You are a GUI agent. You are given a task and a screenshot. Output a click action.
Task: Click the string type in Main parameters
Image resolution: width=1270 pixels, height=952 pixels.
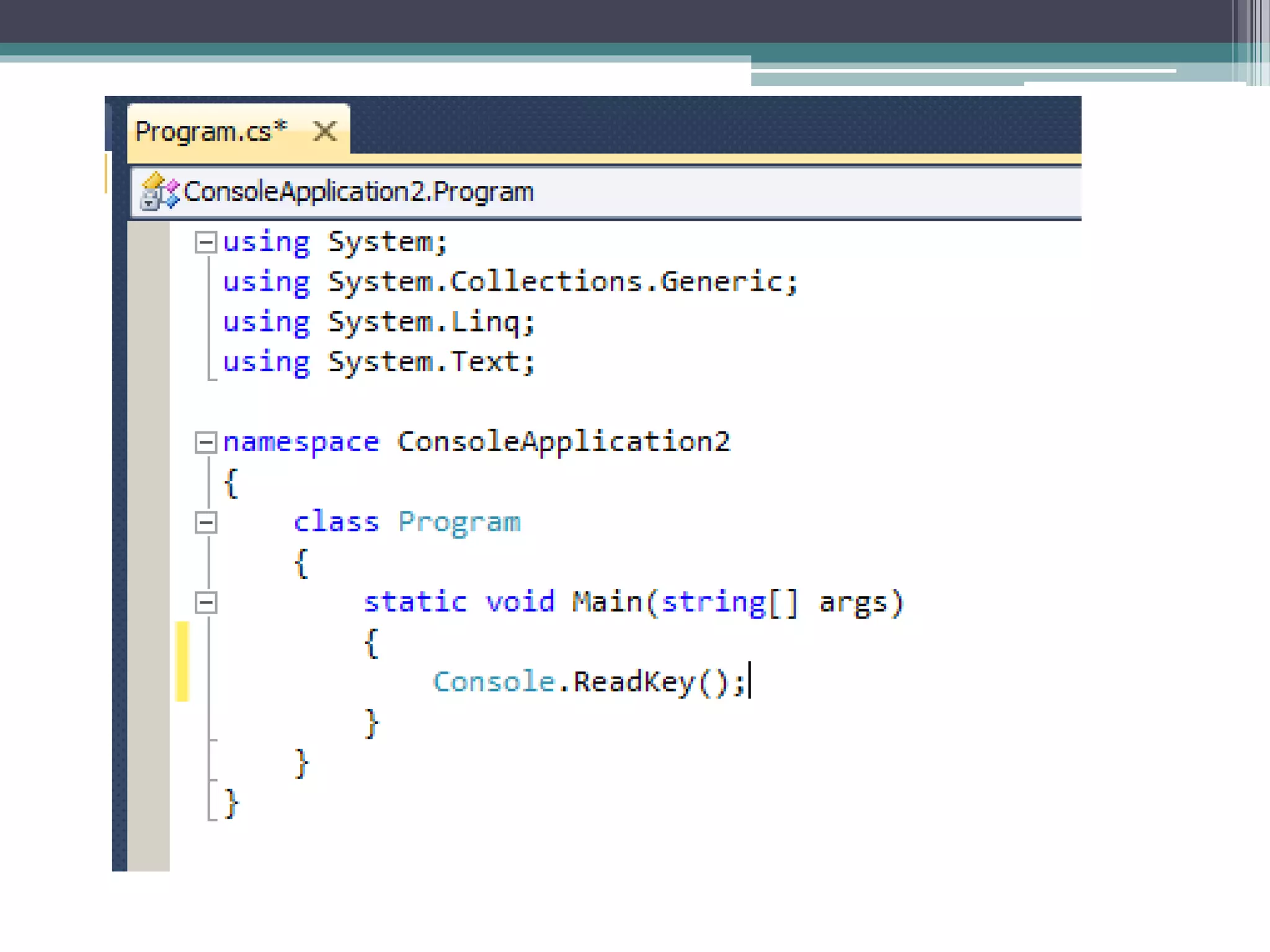pos(713,602)
